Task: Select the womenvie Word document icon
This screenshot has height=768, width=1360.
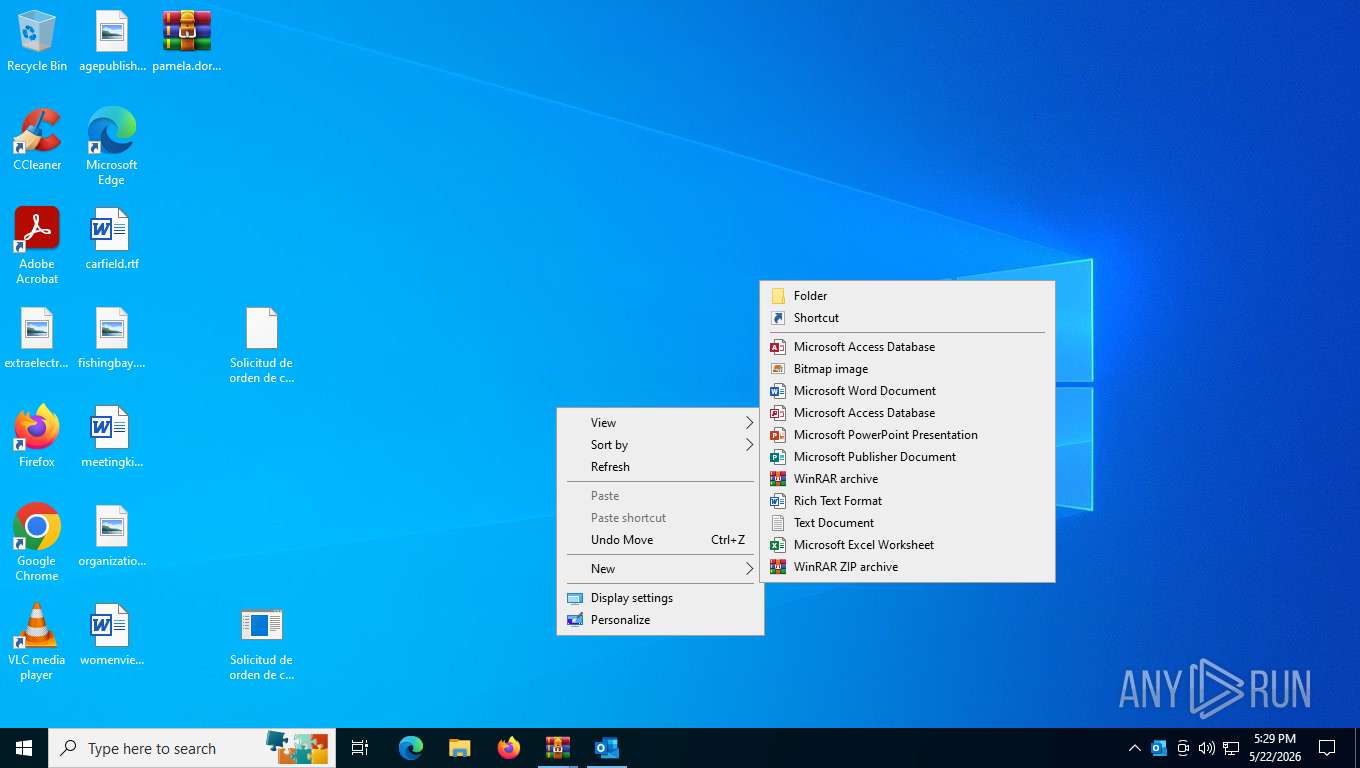Action: coord(112,635)
